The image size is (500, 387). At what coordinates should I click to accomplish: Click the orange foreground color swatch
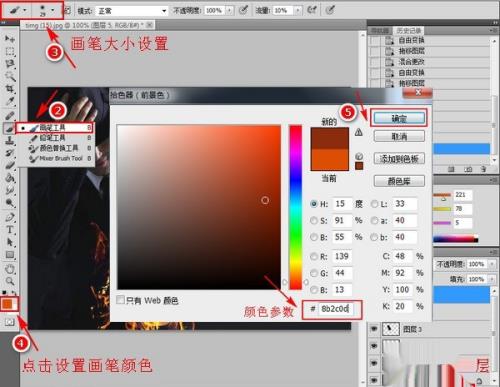coord(7,303)
